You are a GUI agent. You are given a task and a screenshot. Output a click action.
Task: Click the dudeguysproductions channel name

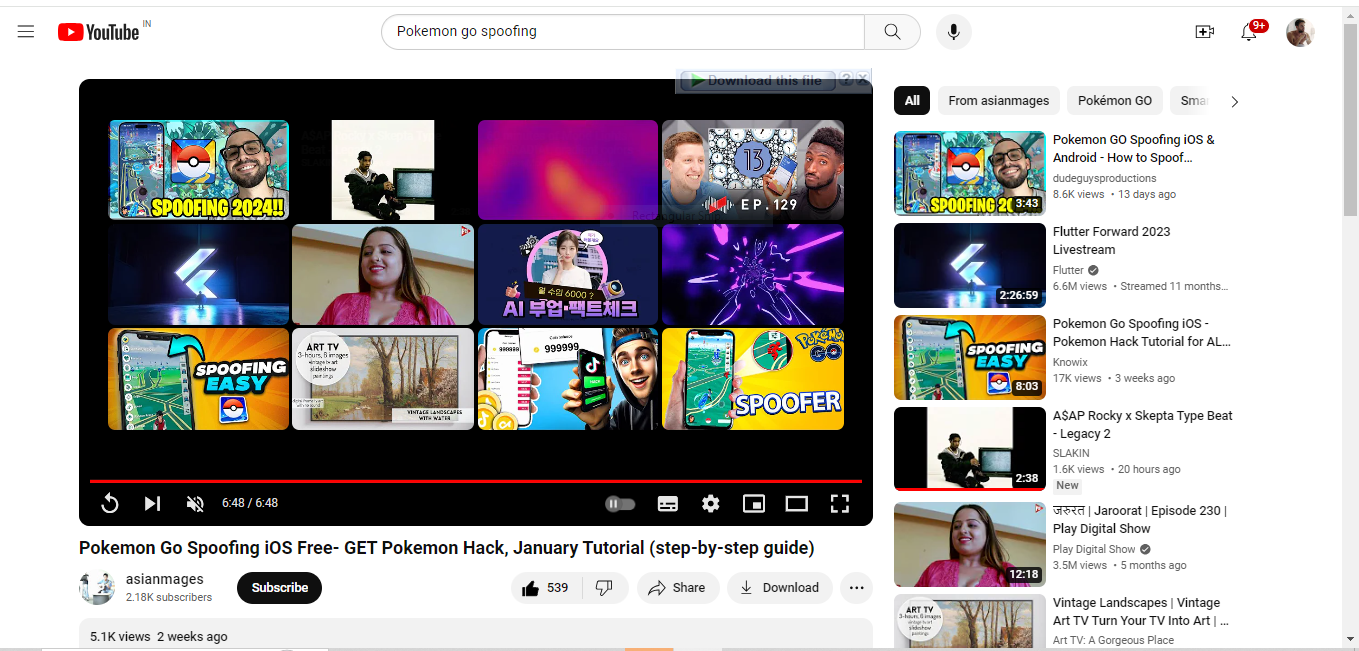click(x=1104, y=178)
